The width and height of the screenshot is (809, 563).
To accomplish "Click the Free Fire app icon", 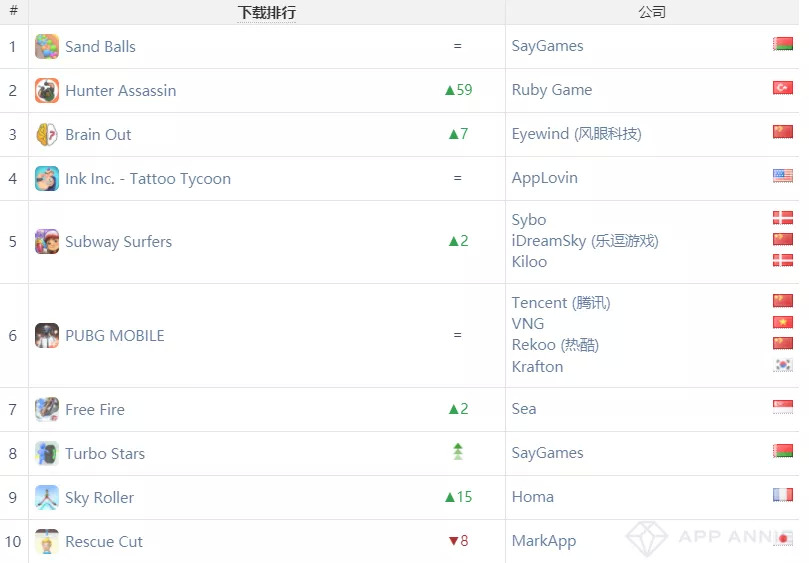I will point(47,410).
